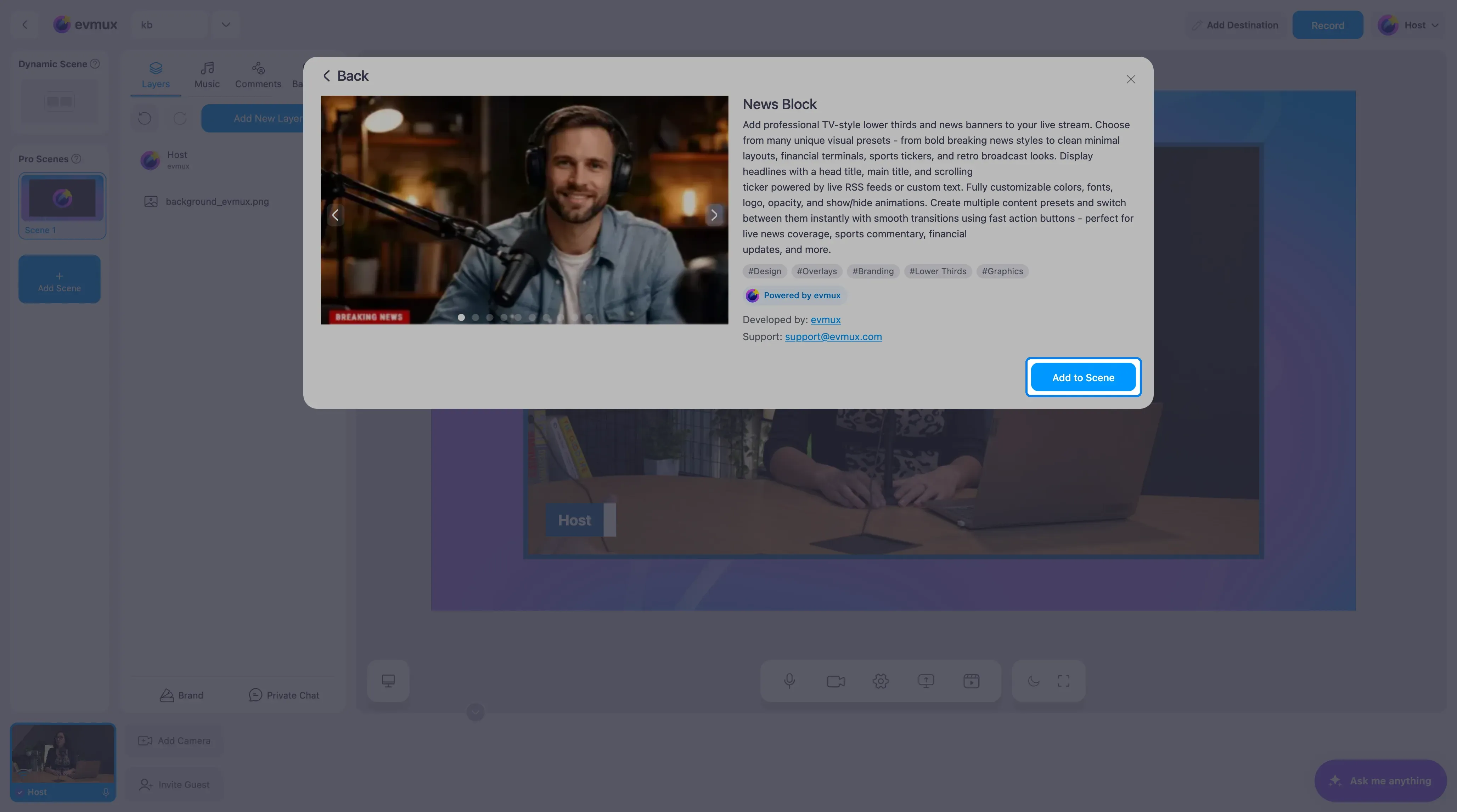Open Ask me anything assistant
Screen dimensions: 1457x812
tap(1380, 780)
